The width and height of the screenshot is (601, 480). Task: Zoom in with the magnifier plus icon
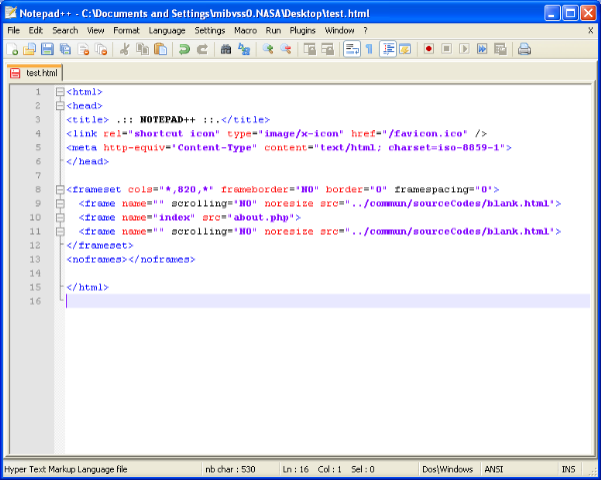268,49
